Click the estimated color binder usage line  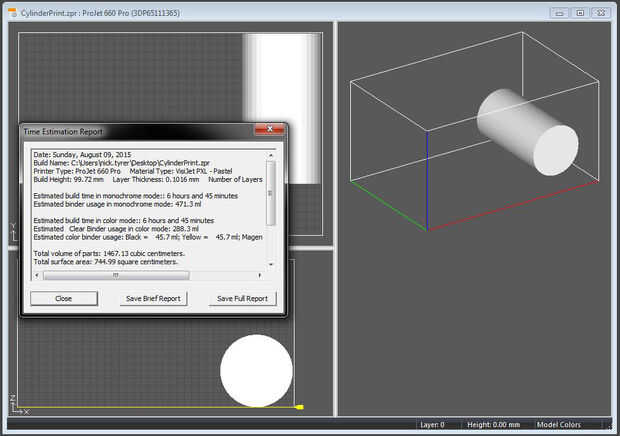tap(148, 237)
